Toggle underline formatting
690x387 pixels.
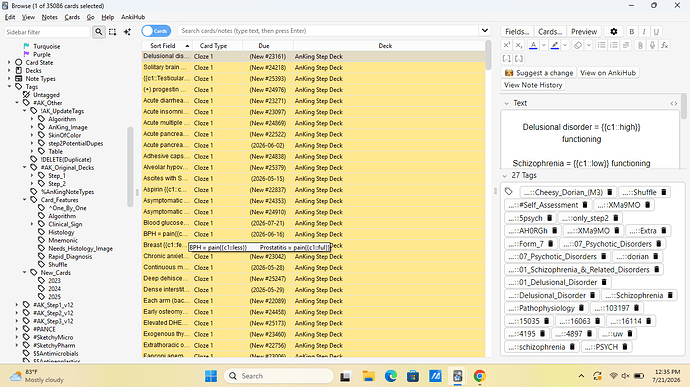[x=656, y=32]
